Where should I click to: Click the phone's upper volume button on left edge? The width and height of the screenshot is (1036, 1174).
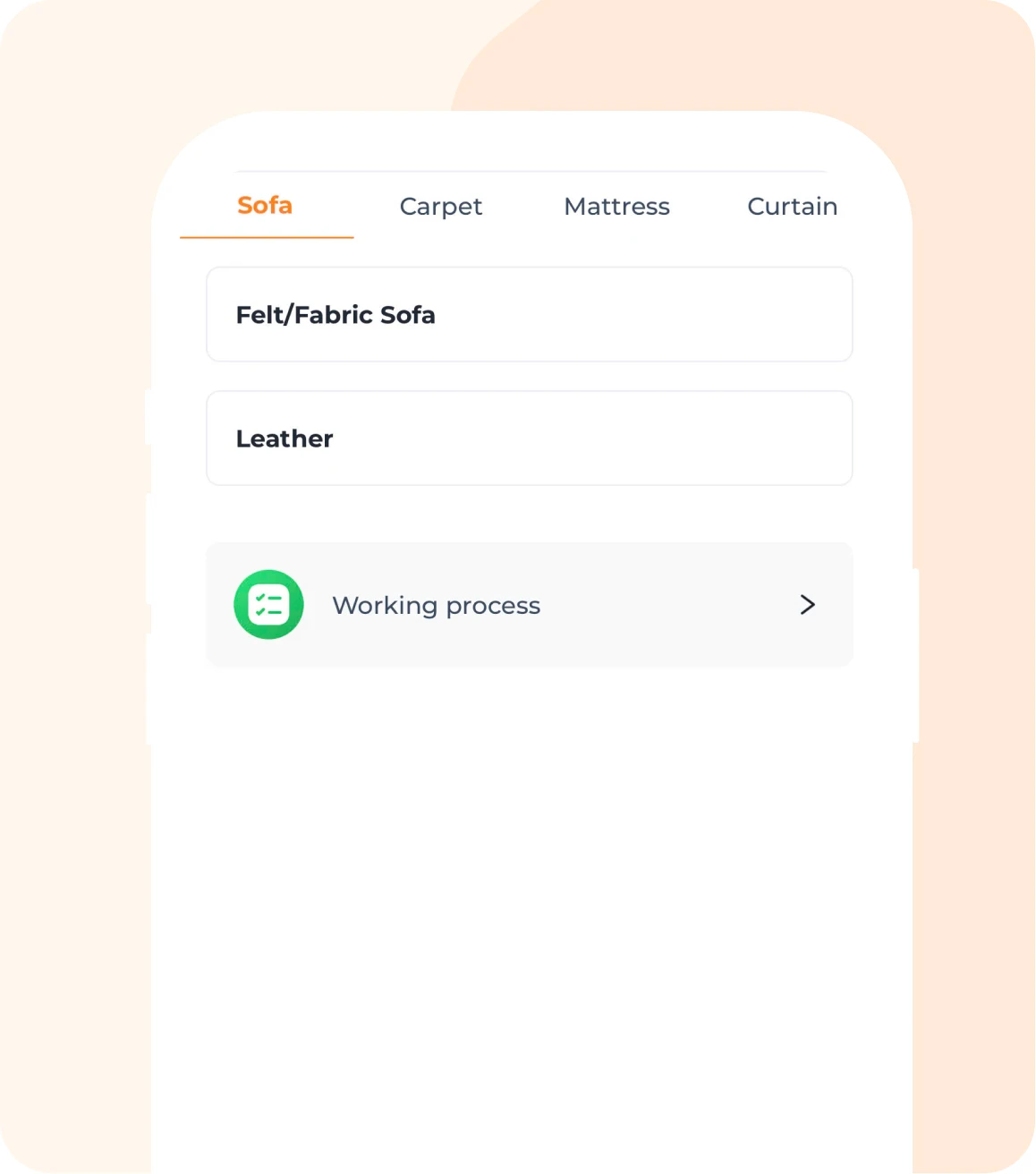[x=149, y=549]
